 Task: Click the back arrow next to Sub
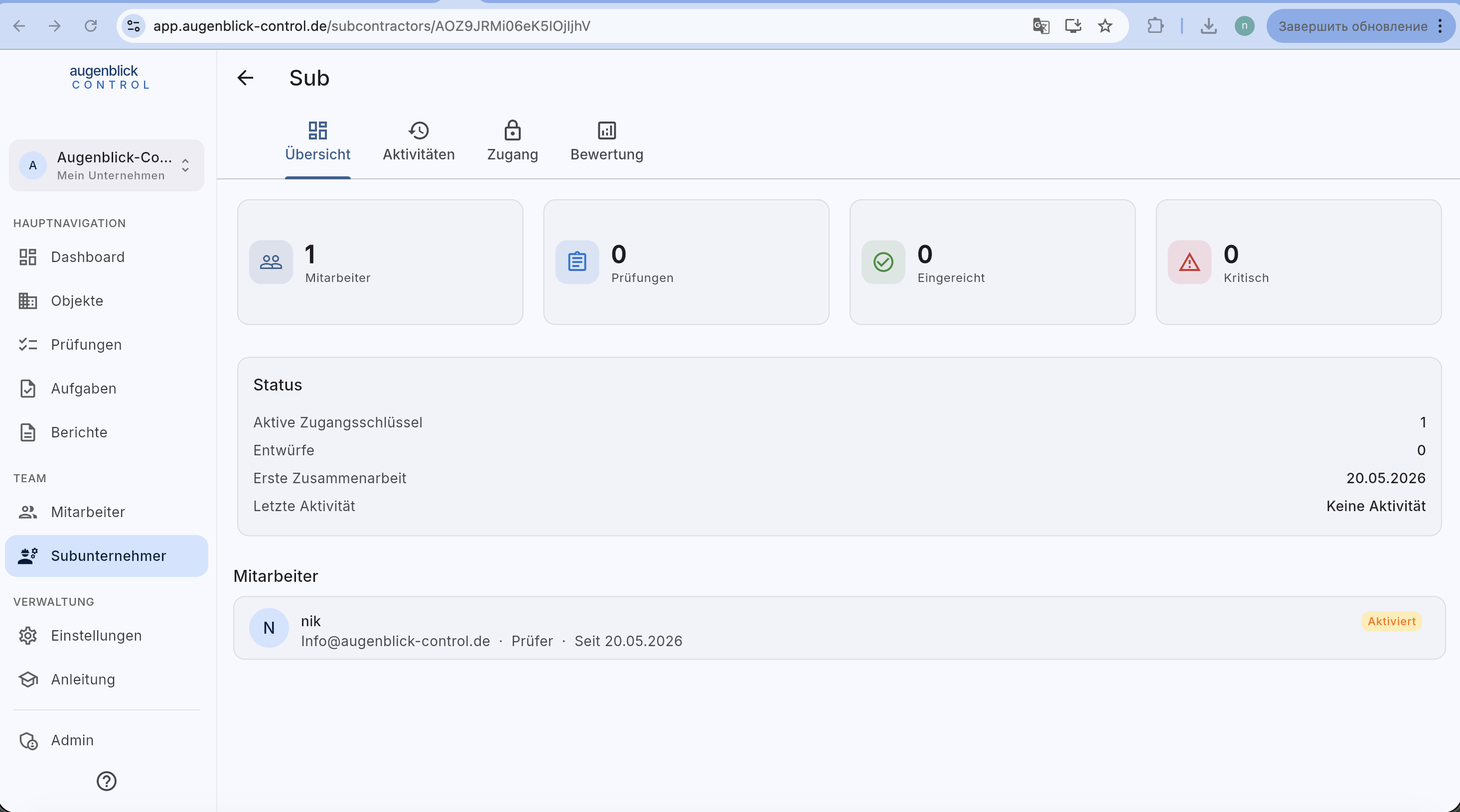245,78
